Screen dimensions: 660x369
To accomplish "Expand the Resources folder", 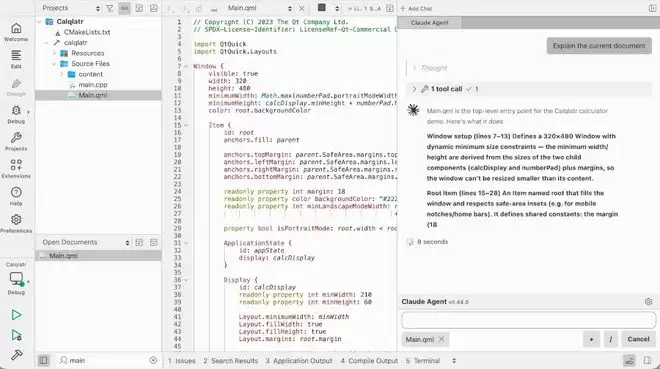I will point(54,53).
